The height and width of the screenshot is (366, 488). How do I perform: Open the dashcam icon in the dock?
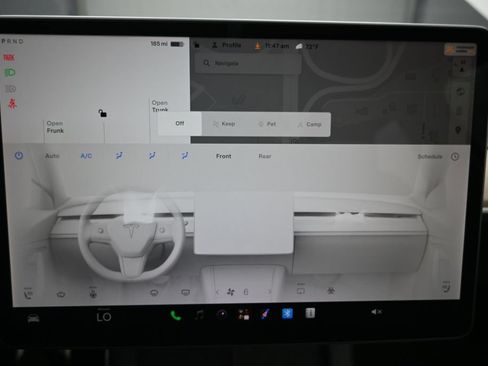coord(221,314)
